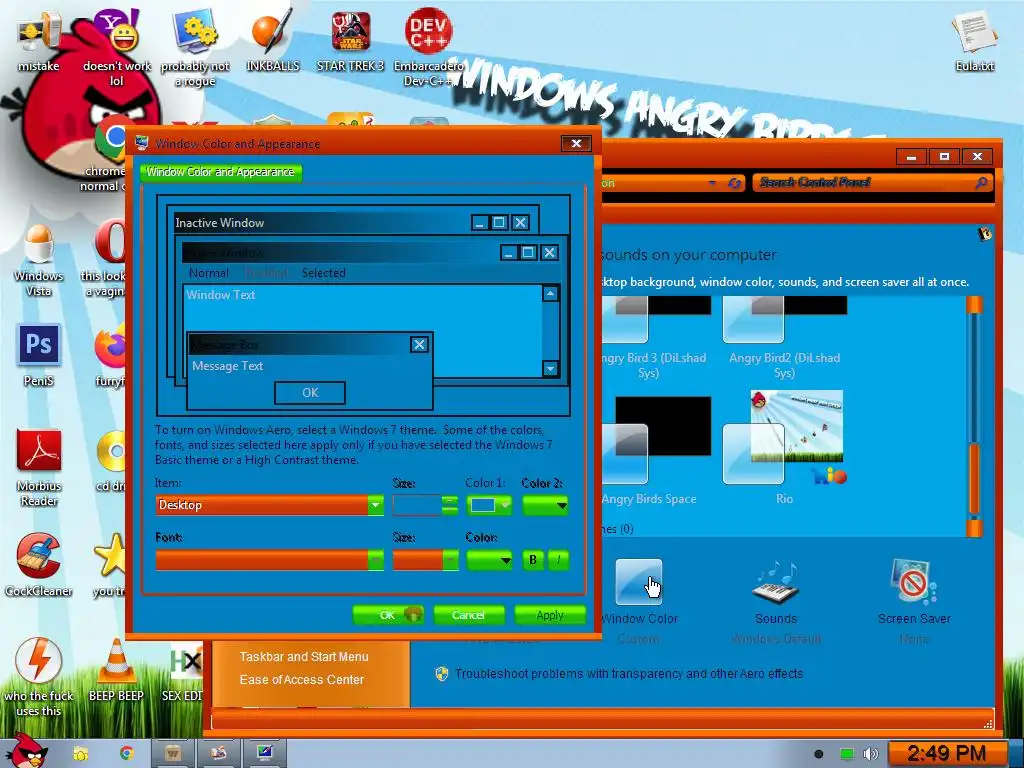The height and width of the screenshot is (768, 1024).
Task: Open the Photoshop Ps desktop icon
Action: point(39,353)
